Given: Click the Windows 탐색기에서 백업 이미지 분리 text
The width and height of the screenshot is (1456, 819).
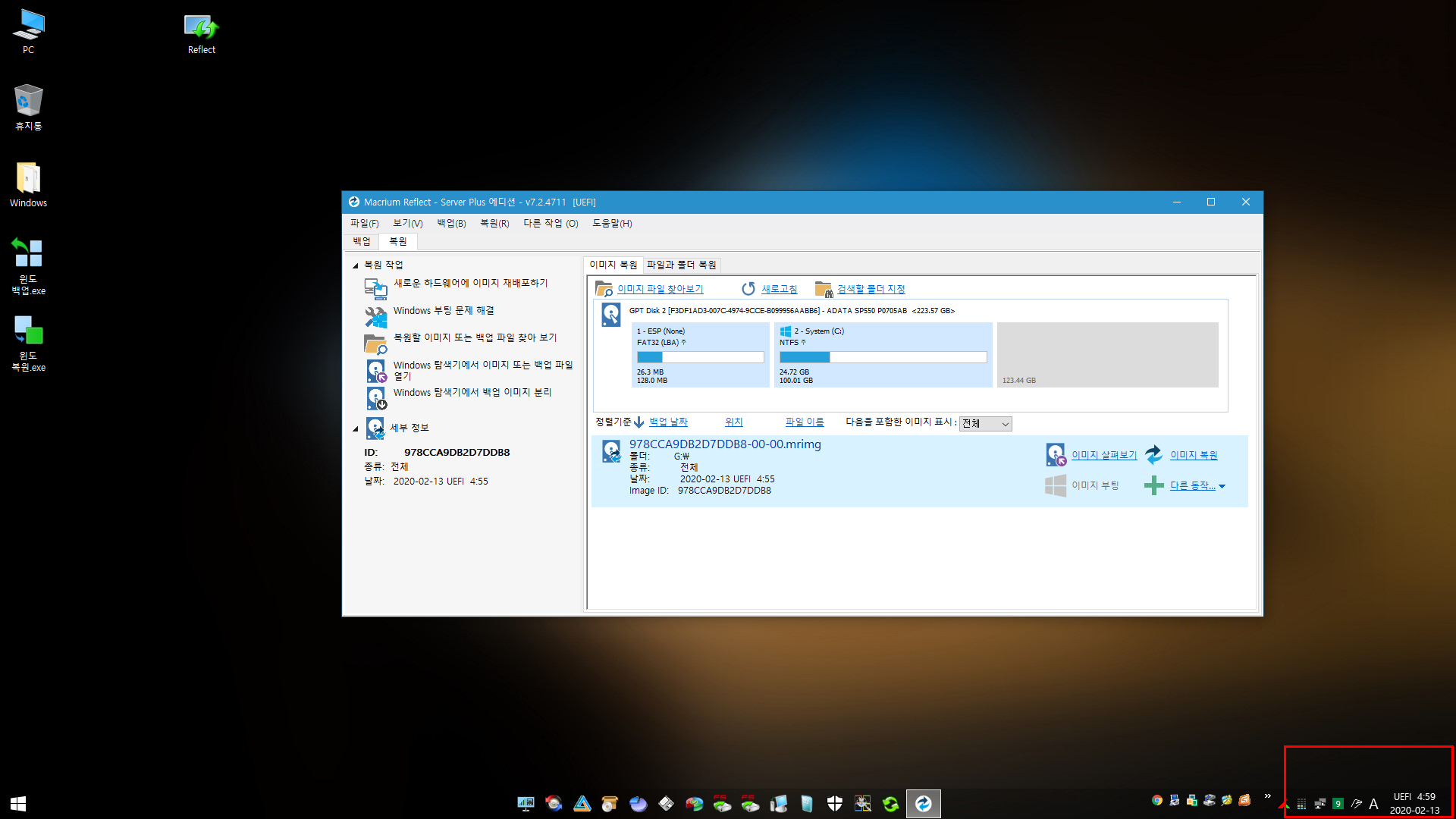Looking at the screenshot, I should (x=472, y=392).
